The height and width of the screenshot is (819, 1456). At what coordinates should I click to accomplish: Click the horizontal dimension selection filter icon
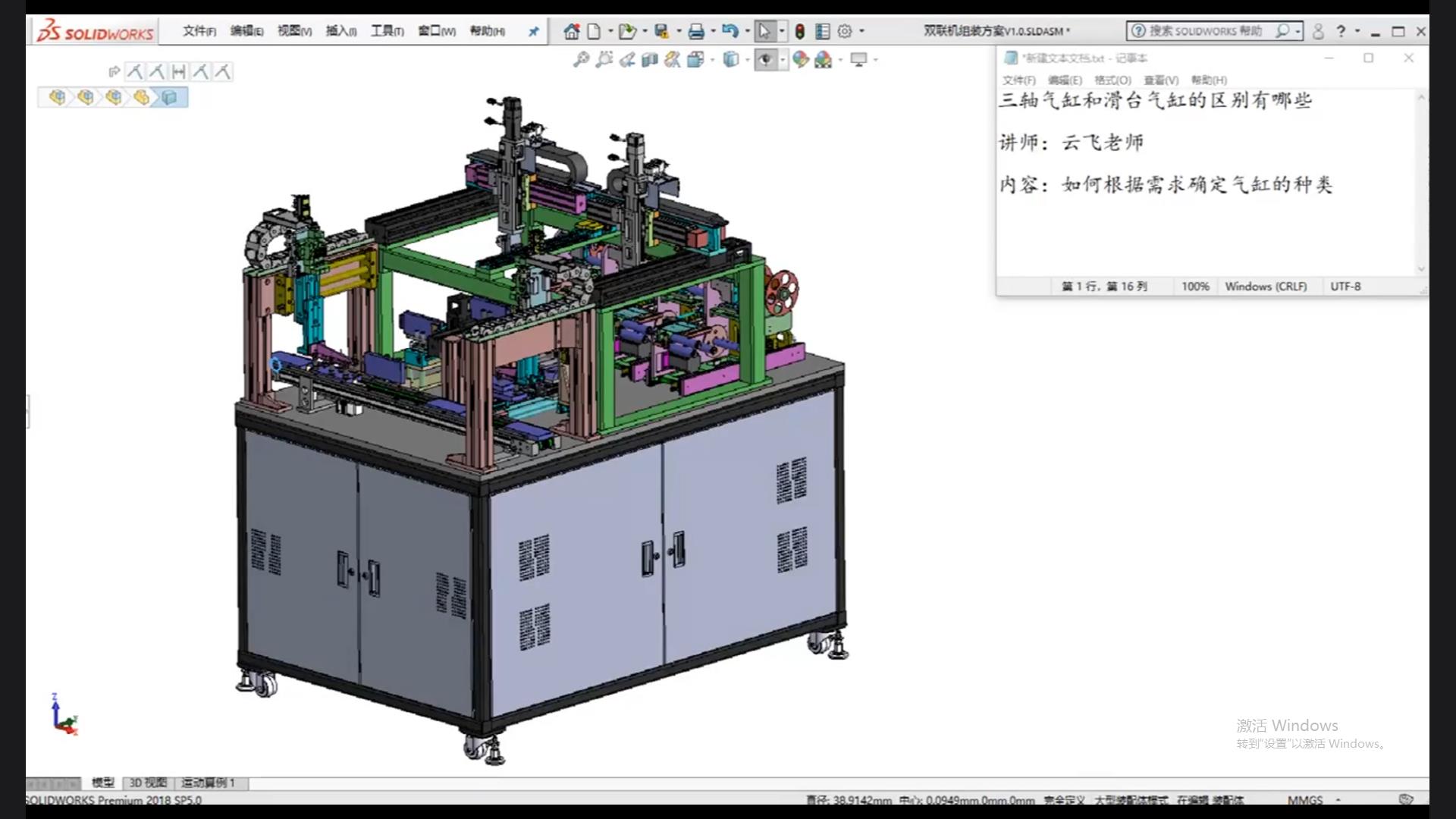click(x=179, y=72)
